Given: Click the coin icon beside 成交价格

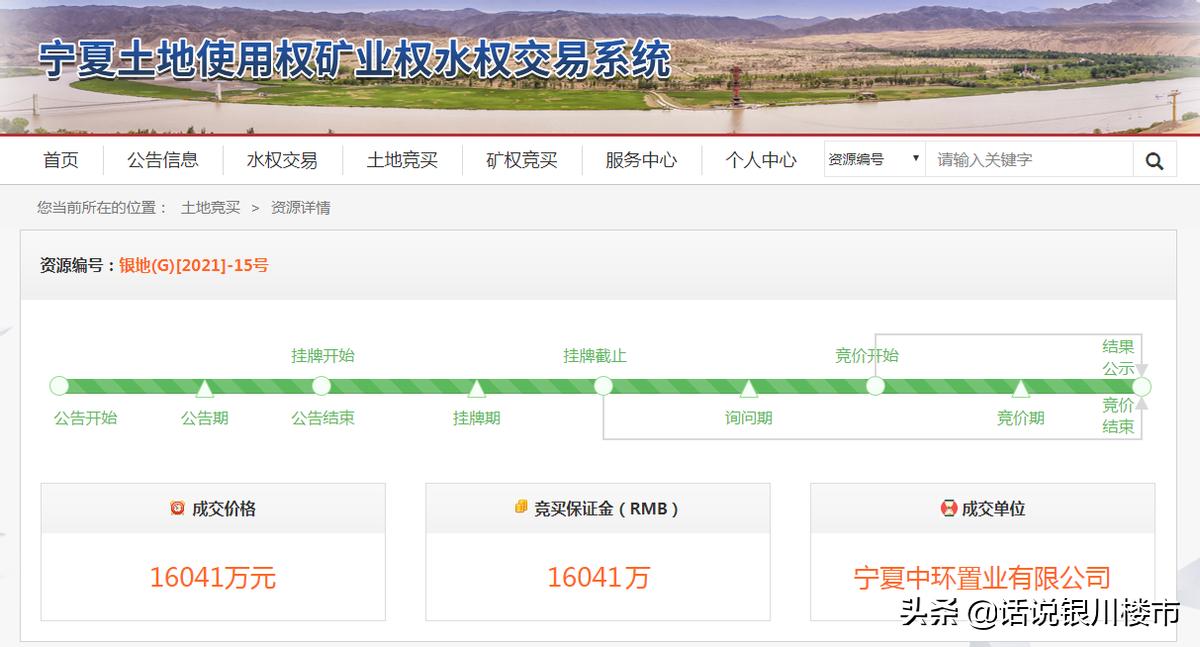Looking at the screenshot, I should pyautogui.click(x=177, y=508).
